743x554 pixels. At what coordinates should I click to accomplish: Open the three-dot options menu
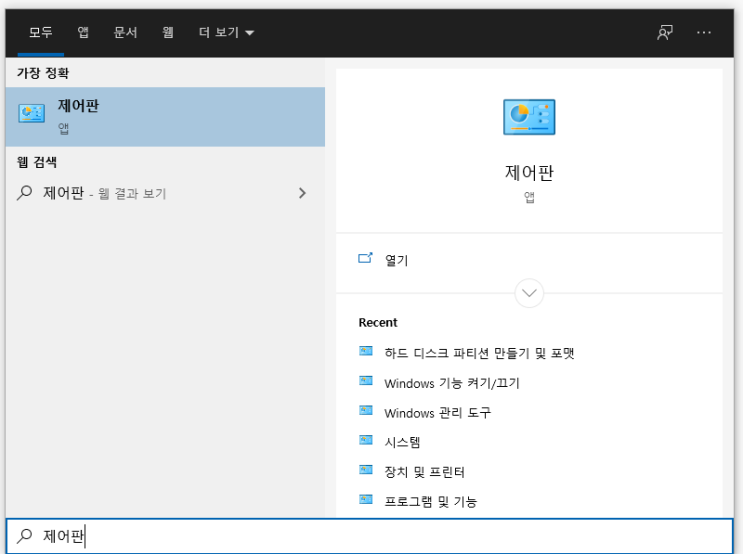704,32
